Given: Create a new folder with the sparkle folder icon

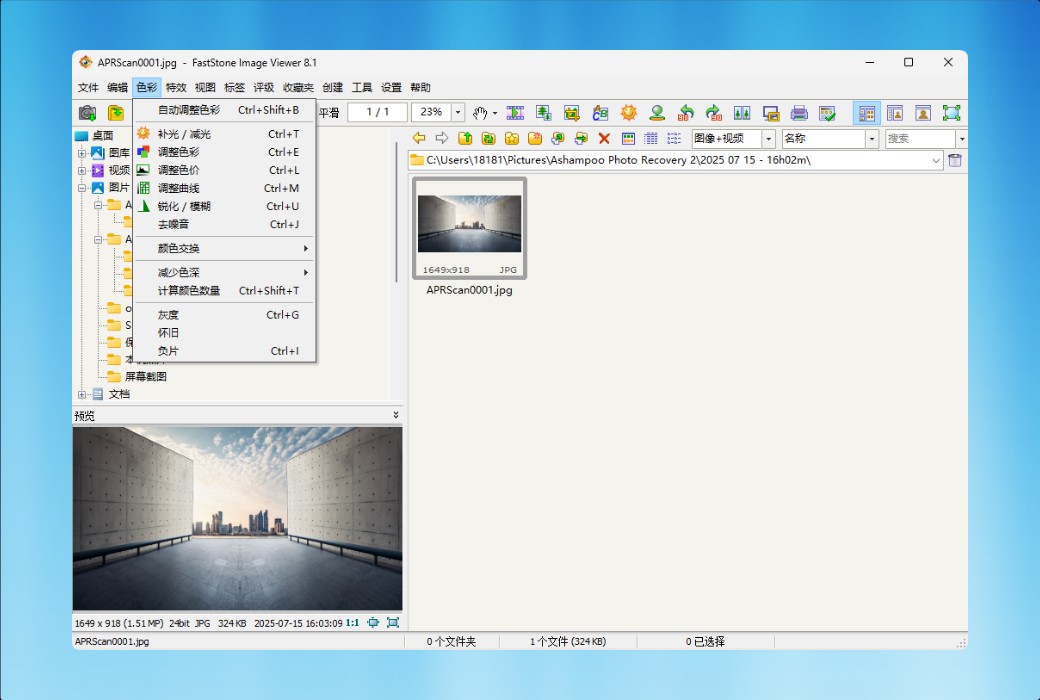Looking at the screenshot, I should (x=535, y=138).
